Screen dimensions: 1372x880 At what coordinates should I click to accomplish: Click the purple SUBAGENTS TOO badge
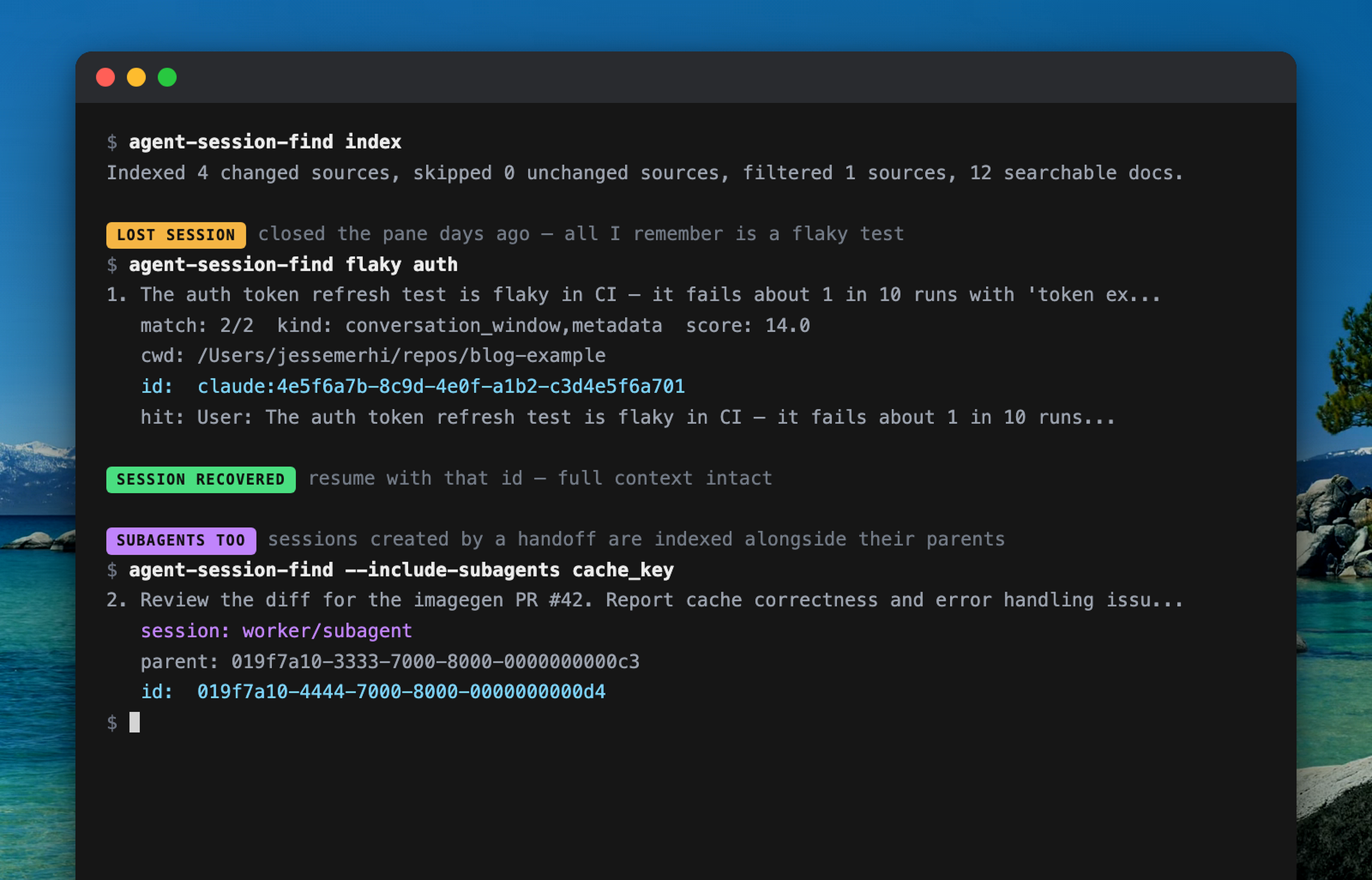(181, 541)
